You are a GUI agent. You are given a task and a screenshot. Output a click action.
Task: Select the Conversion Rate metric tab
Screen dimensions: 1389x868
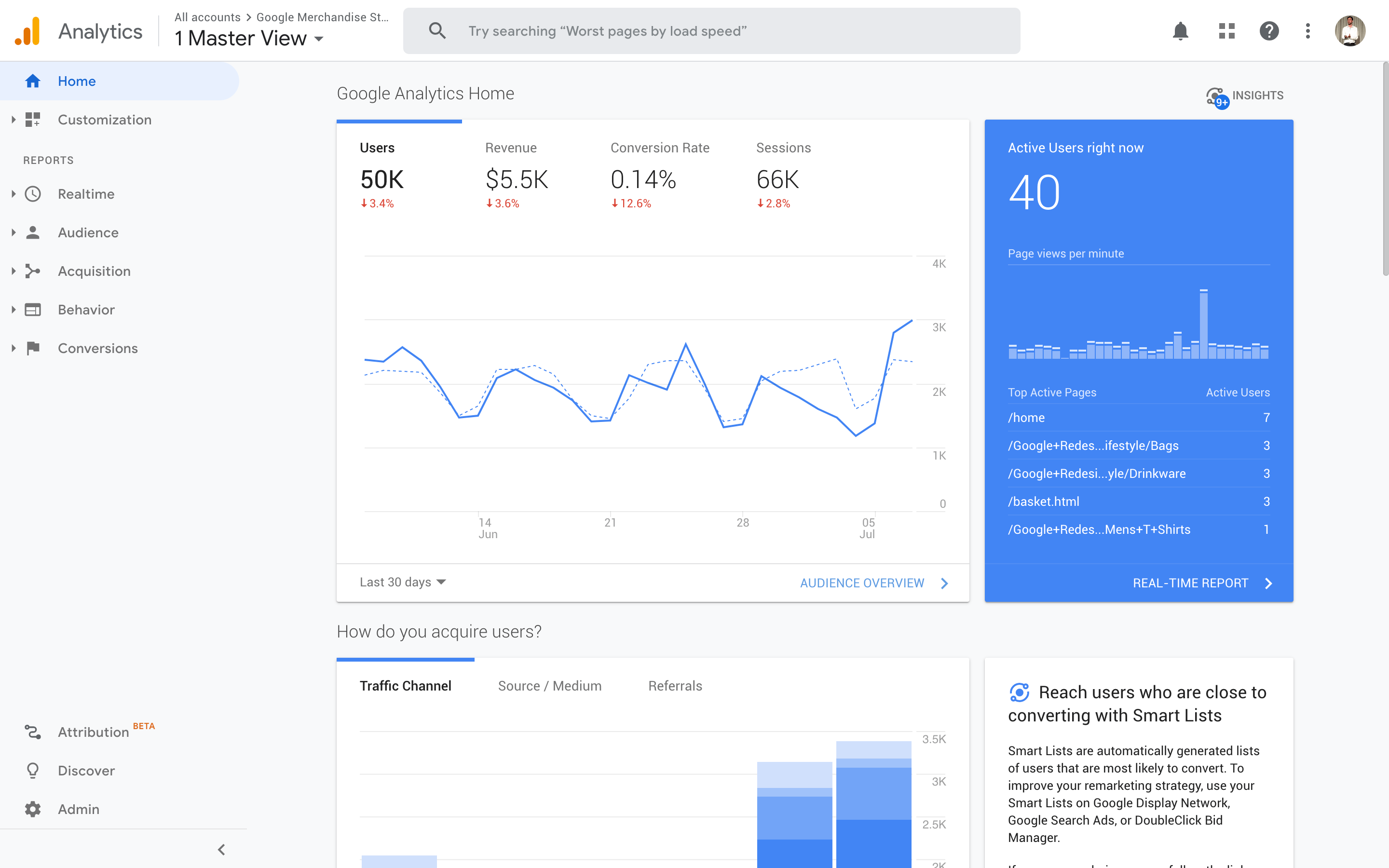pos(660,175)
